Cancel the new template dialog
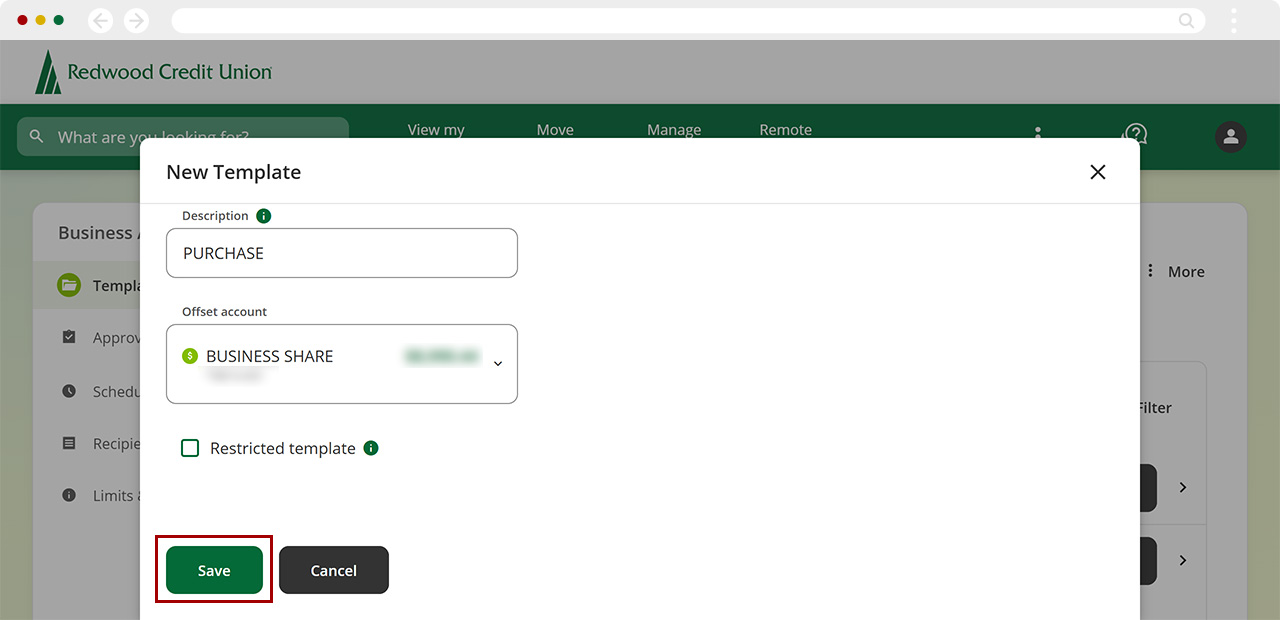 [334, 570]
